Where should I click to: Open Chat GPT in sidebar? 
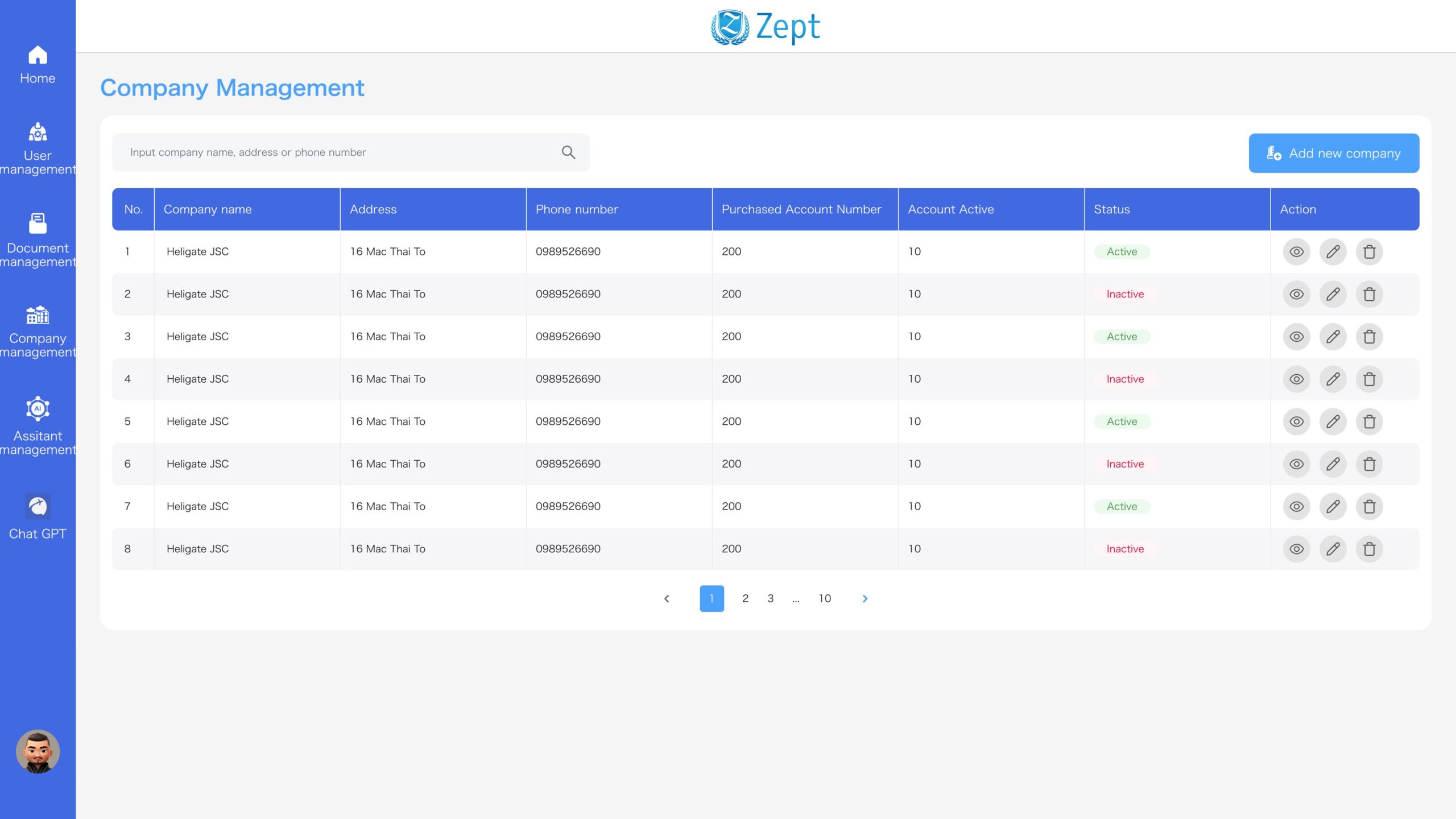coord(38,516)
